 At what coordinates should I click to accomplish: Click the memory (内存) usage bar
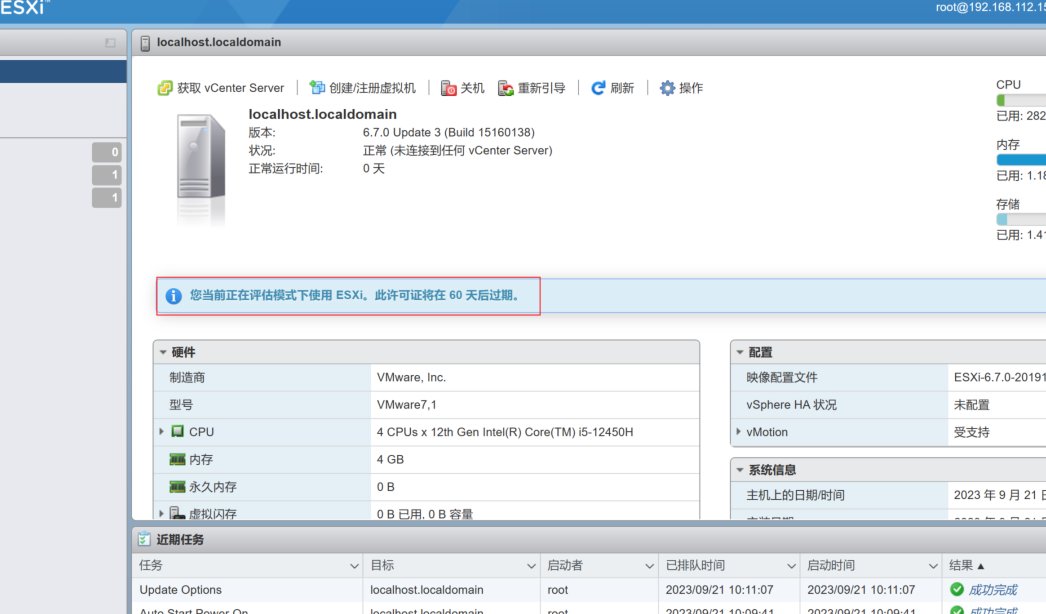coord(1021,160)
